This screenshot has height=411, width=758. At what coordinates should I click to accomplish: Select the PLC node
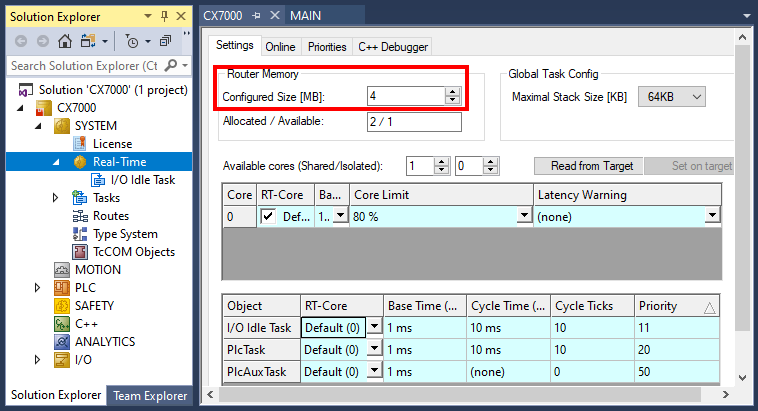[x=85, y=288]
